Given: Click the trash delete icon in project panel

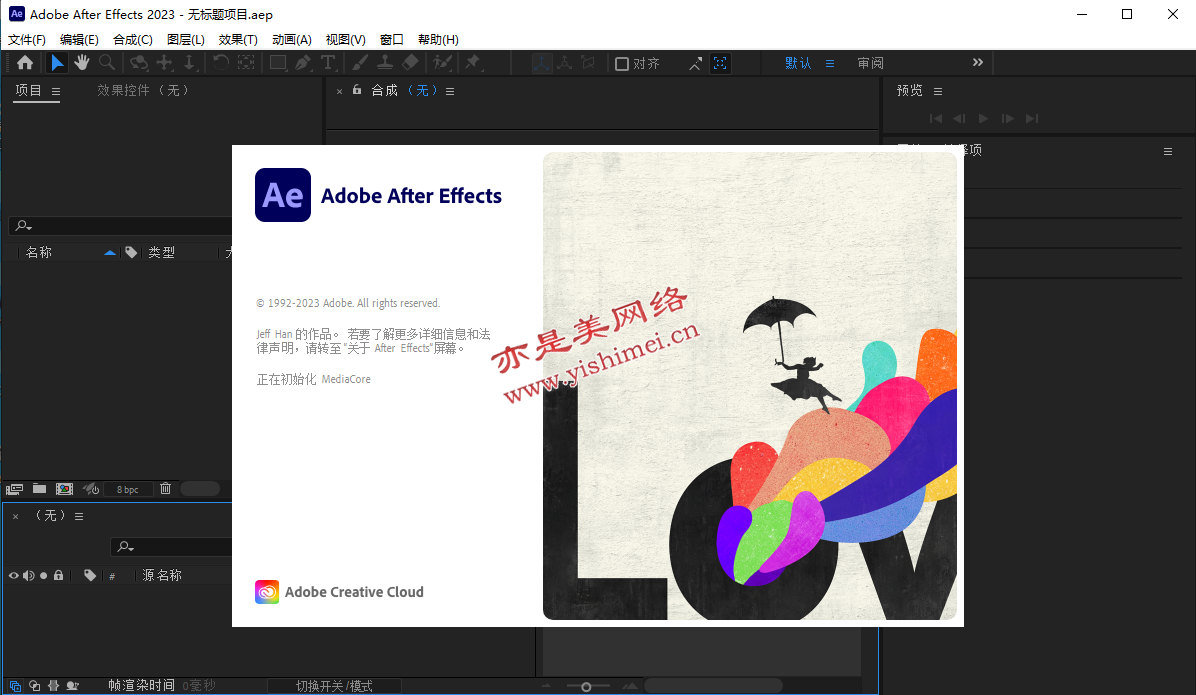Looking at the screenshot, I should tap(166, 488).
